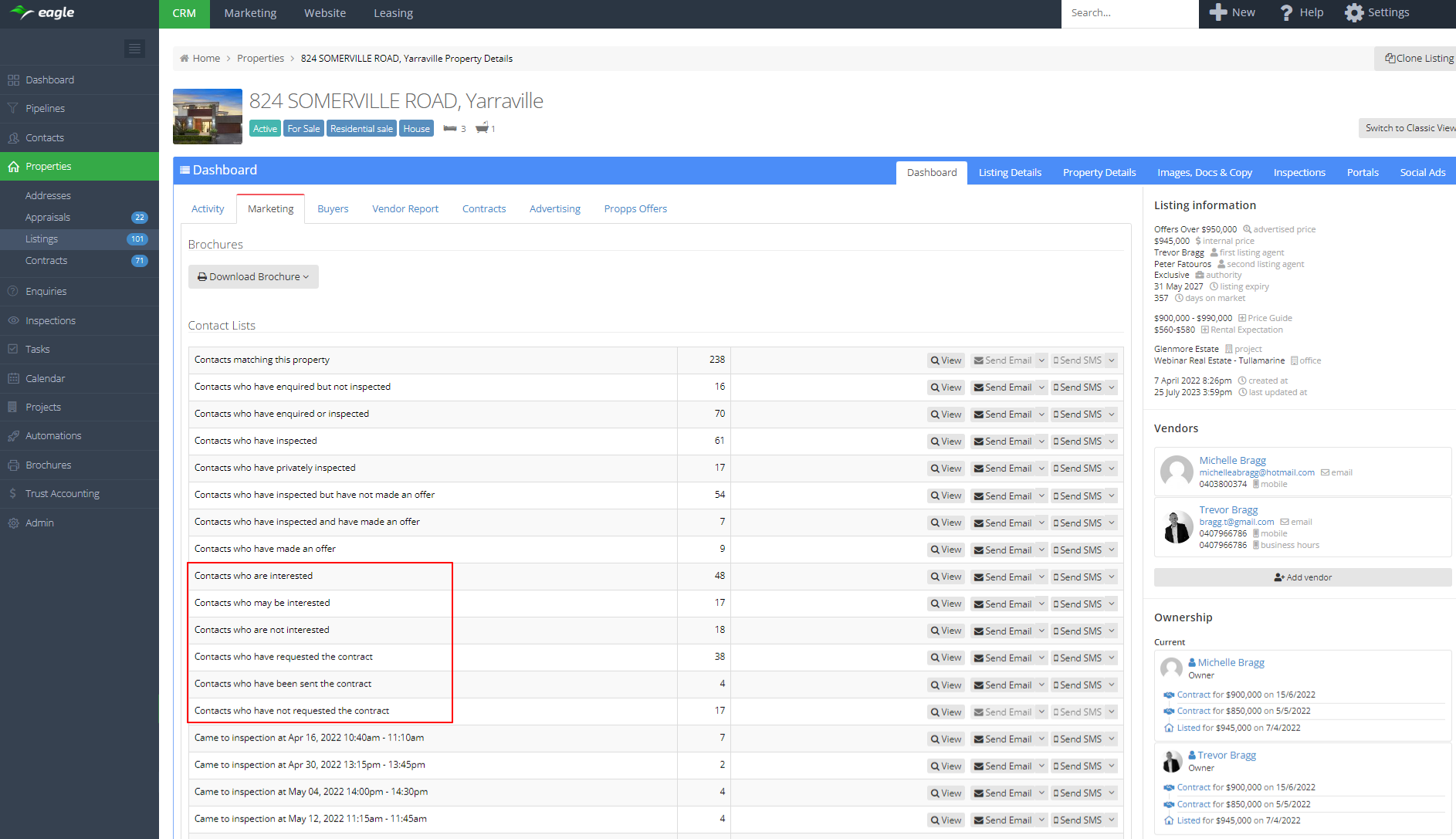Switch to Classic View

pos(1409,128)
